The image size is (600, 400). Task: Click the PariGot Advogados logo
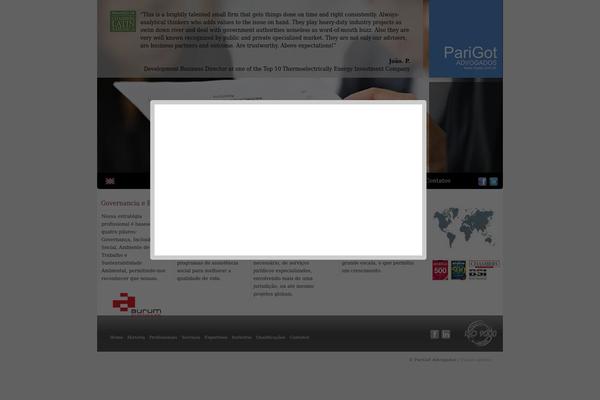(x=470, y=57)
